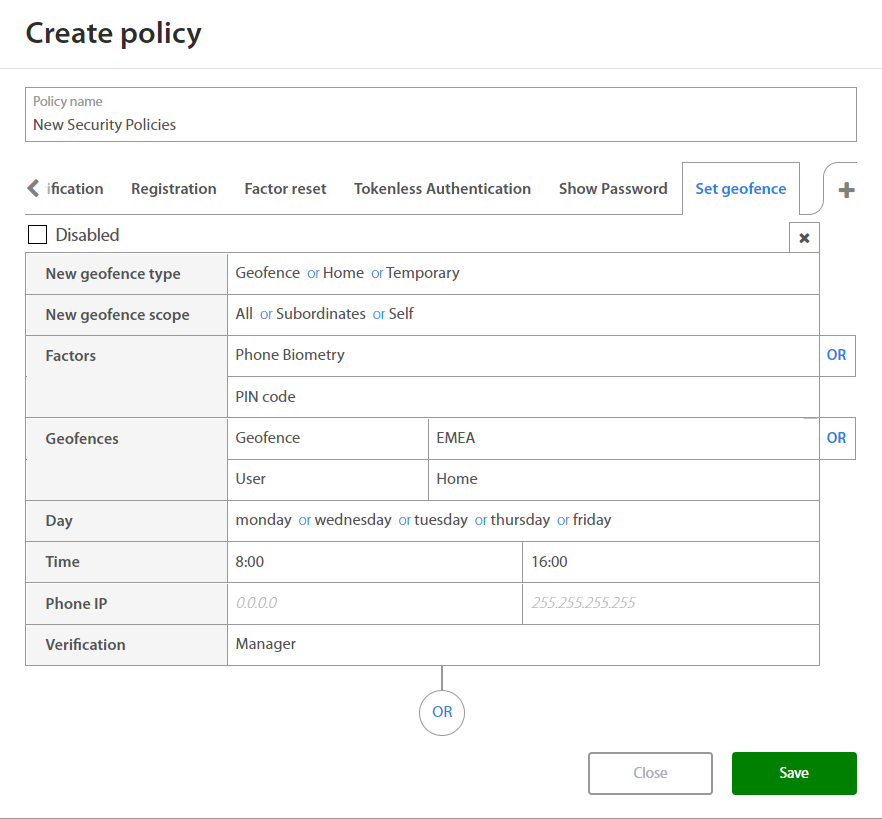This screenshot has height=819, width=882.
Task: Add another factor with Factors OR button
Action: 836,355
